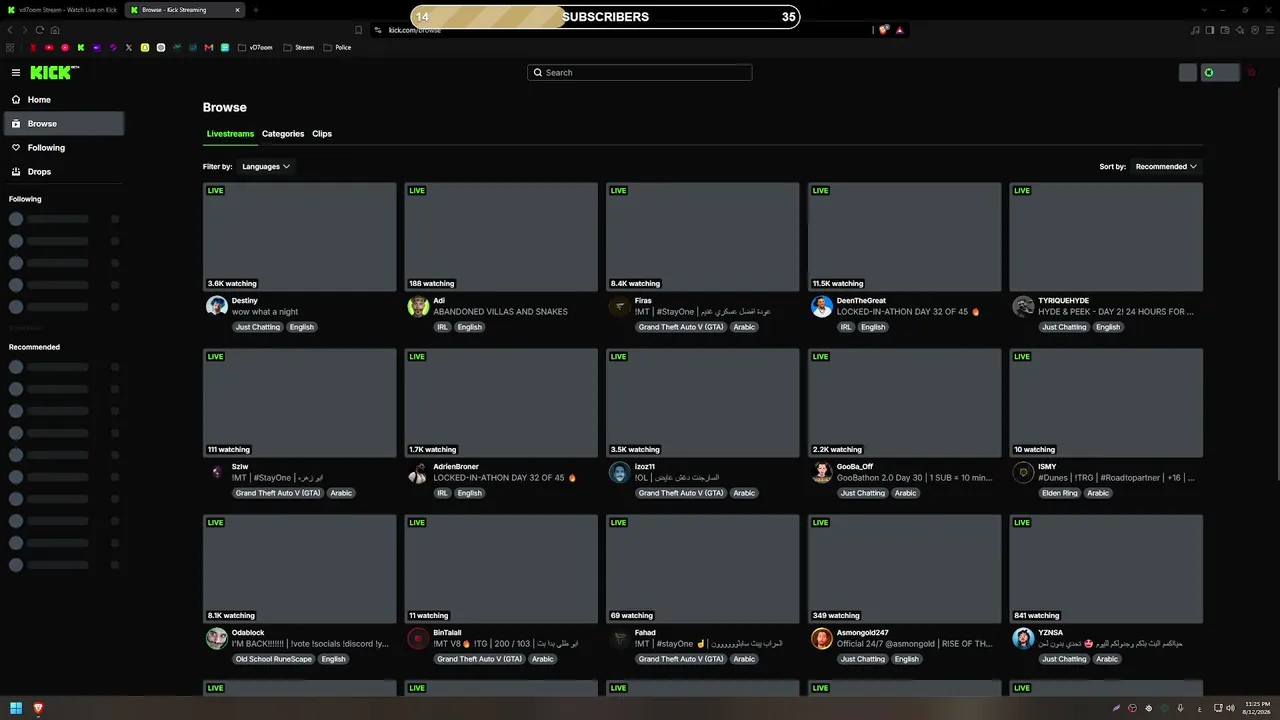Open the Brave Rewards triangle icon
The width and height of the screenshot is (1280, 720).
tap(899, 30)
